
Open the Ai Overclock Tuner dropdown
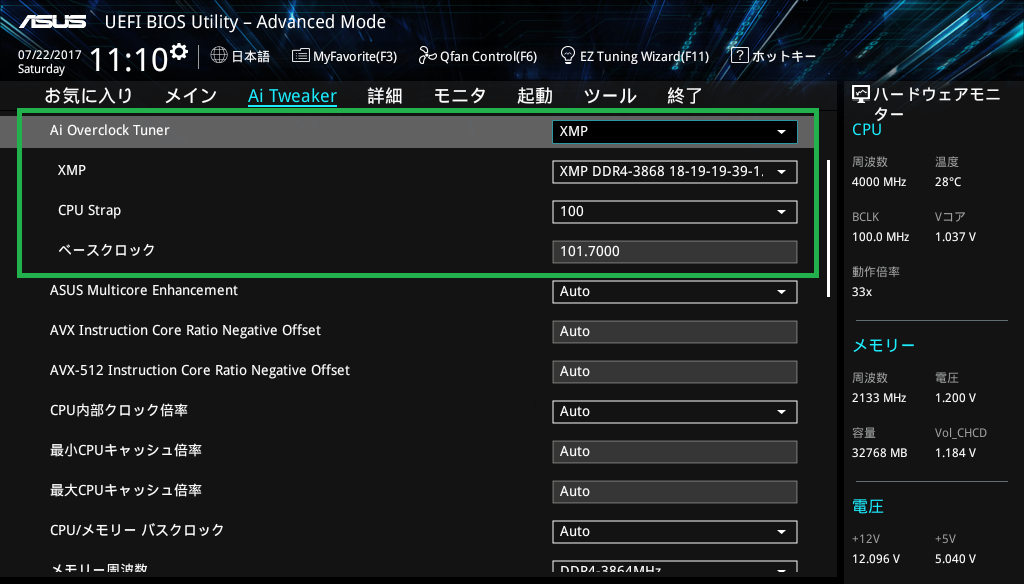click(675, 131)
